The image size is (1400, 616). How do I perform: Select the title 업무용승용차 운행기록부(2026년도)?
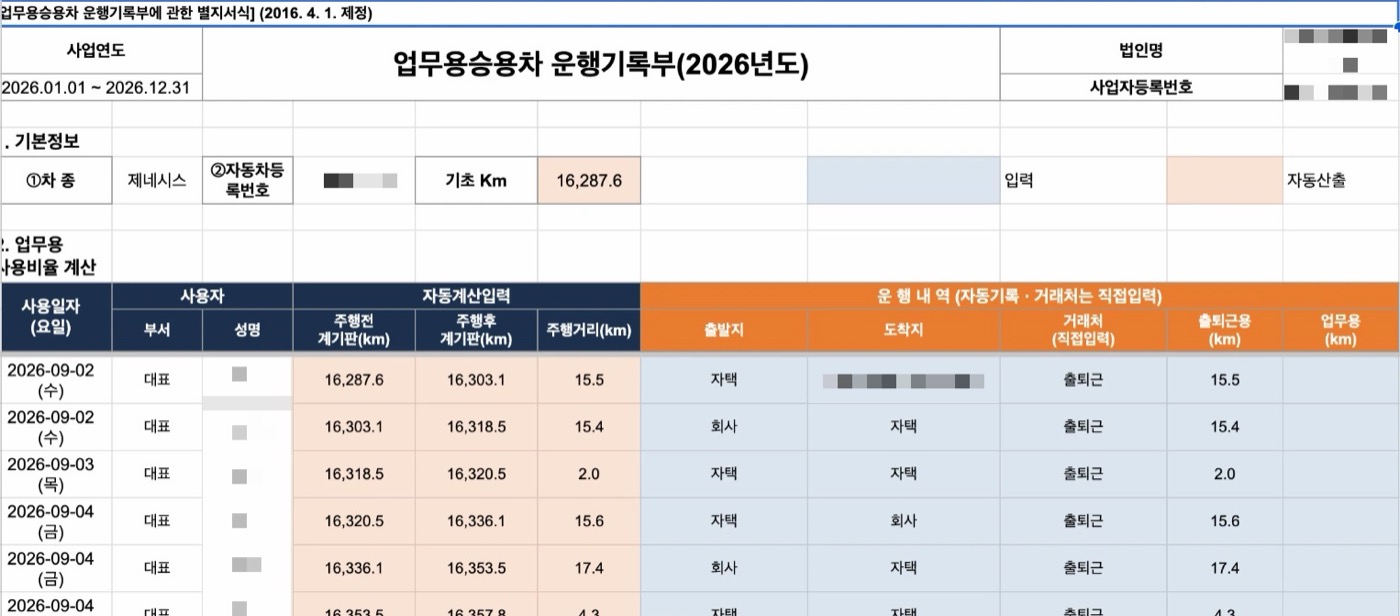point(601,64)
